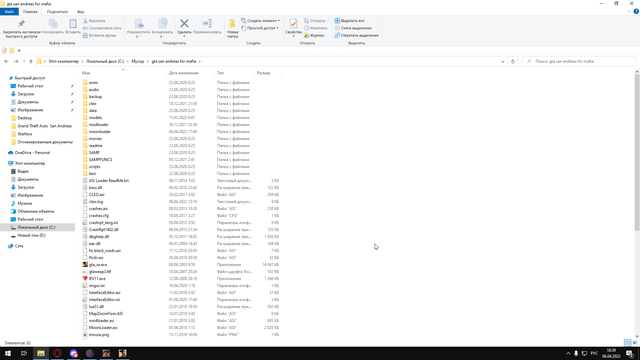Open the blue Файл tab

pyautogui.click(x=9, y=11)
